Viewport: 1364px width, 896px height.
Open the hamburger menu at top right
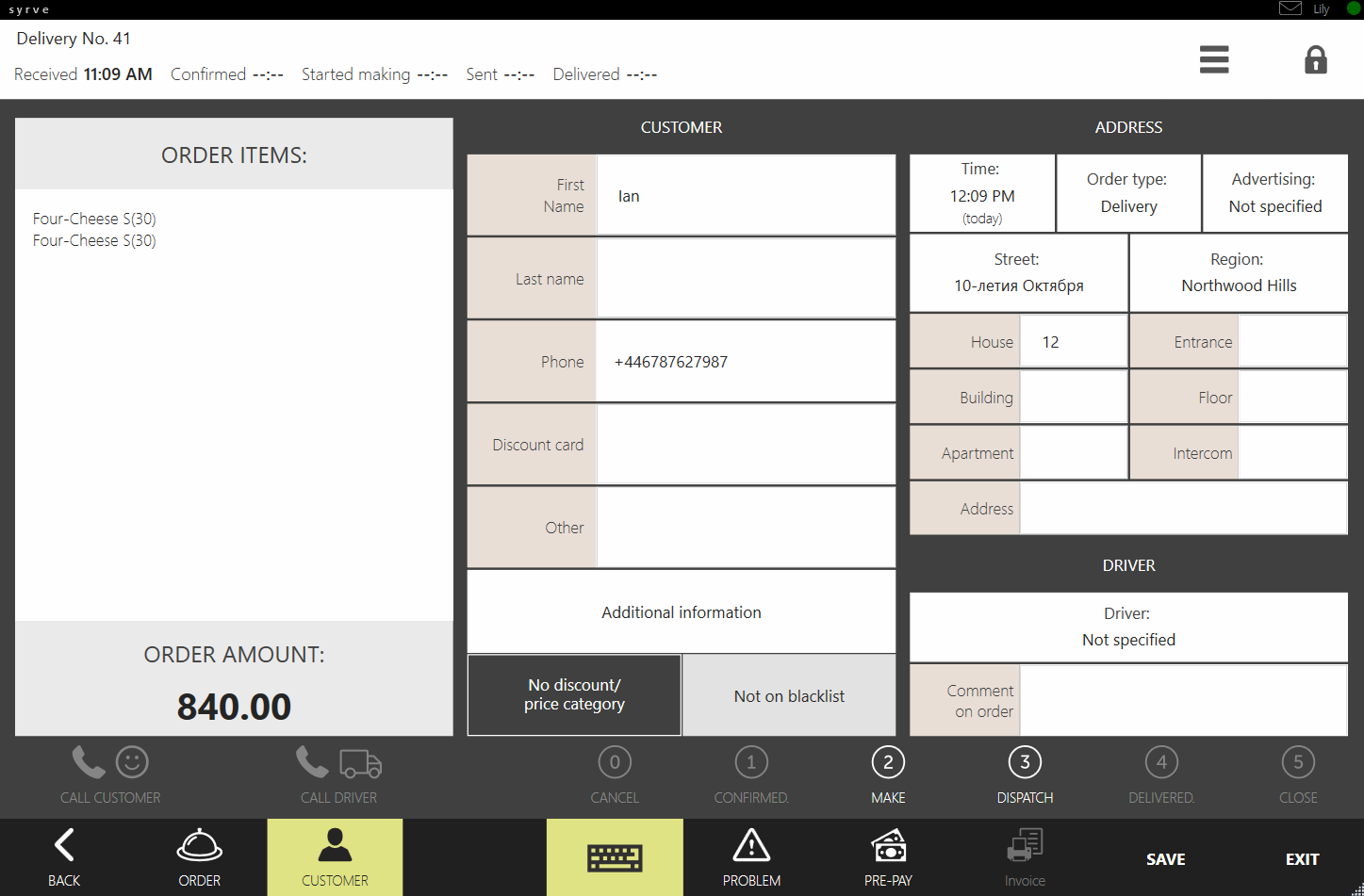(x=1213, y=59)
